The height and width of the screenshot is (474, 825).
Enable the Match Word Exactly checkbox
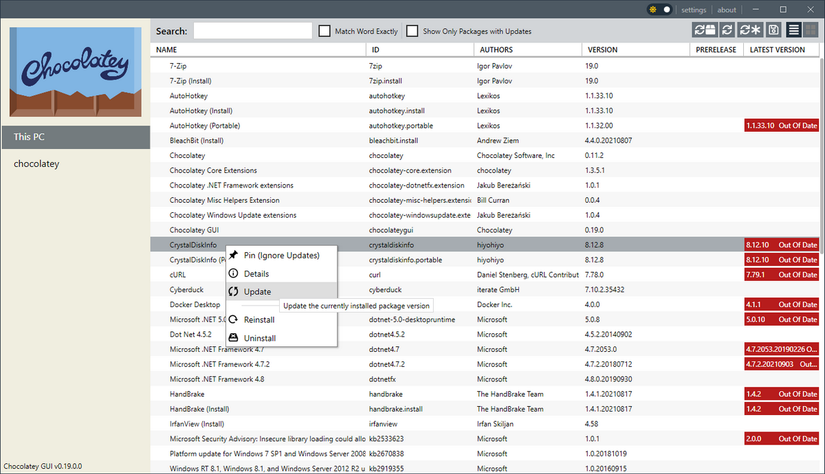click(325, 31)
